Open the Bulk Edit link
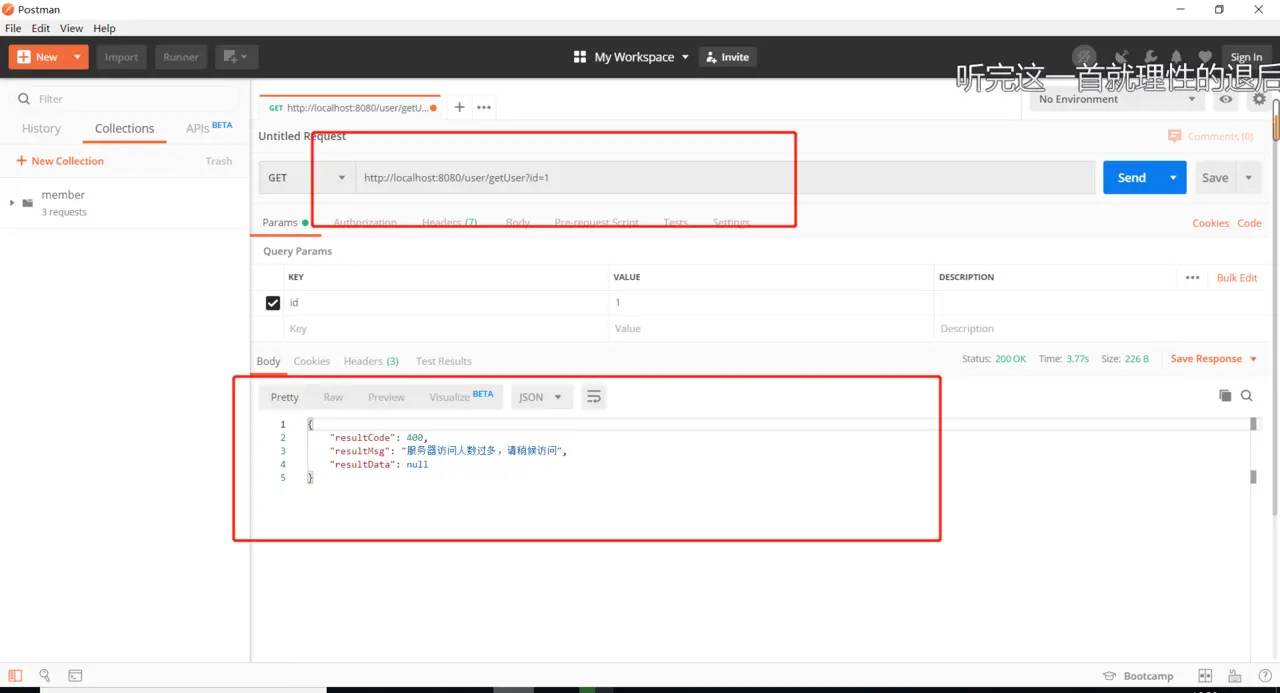This screenshot has height=693, width=1280. [x=1237, y=278]
